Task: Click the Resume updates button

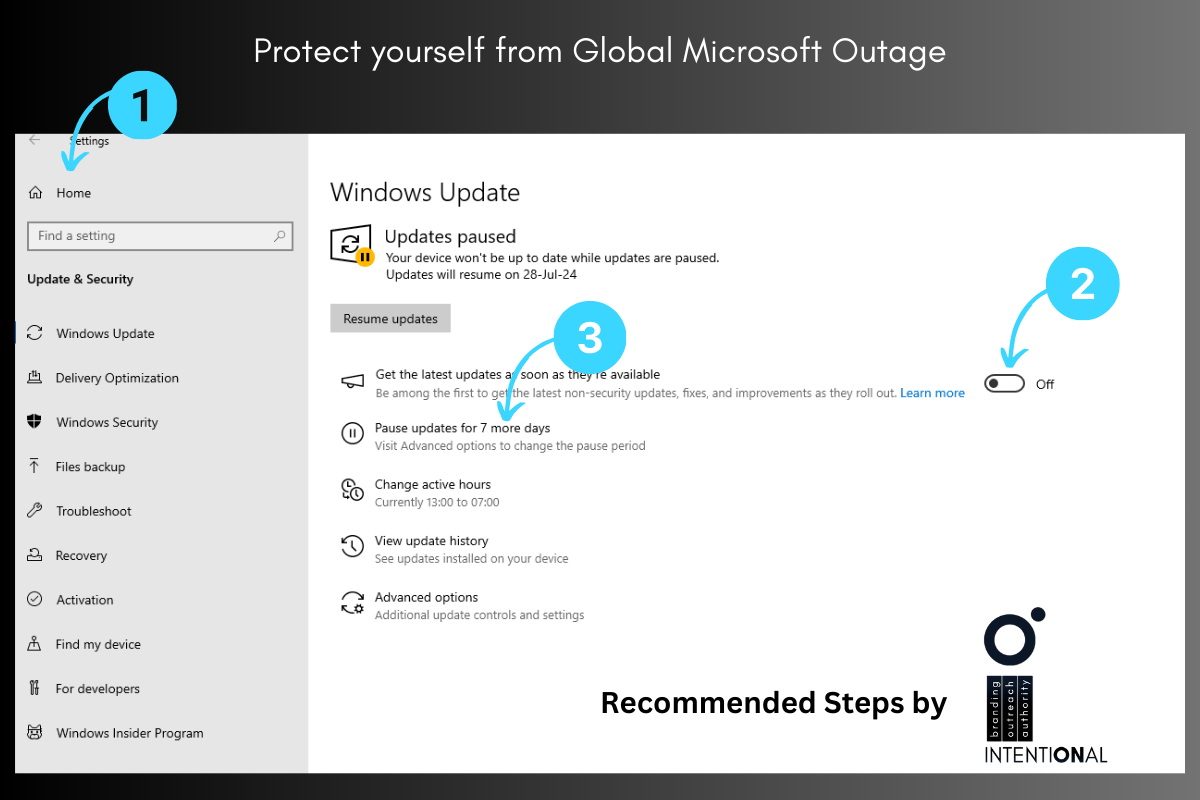Action: click(391, 319)
